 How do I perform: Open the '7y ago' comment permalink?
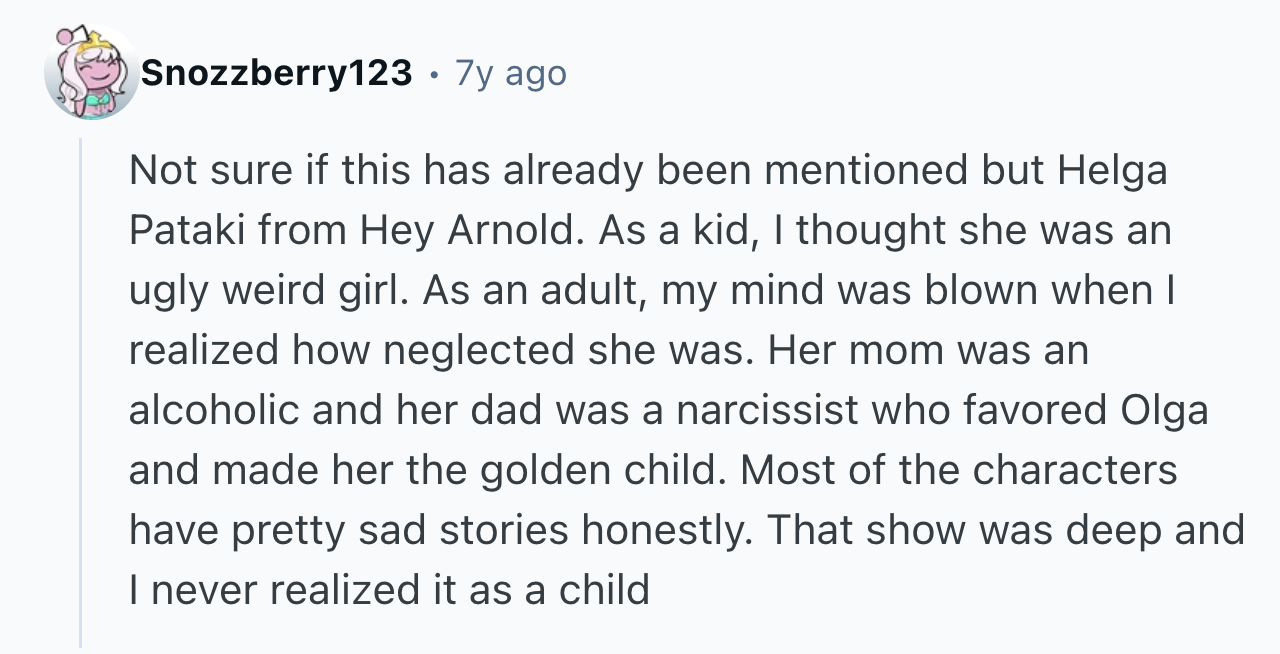pos(510,73)
